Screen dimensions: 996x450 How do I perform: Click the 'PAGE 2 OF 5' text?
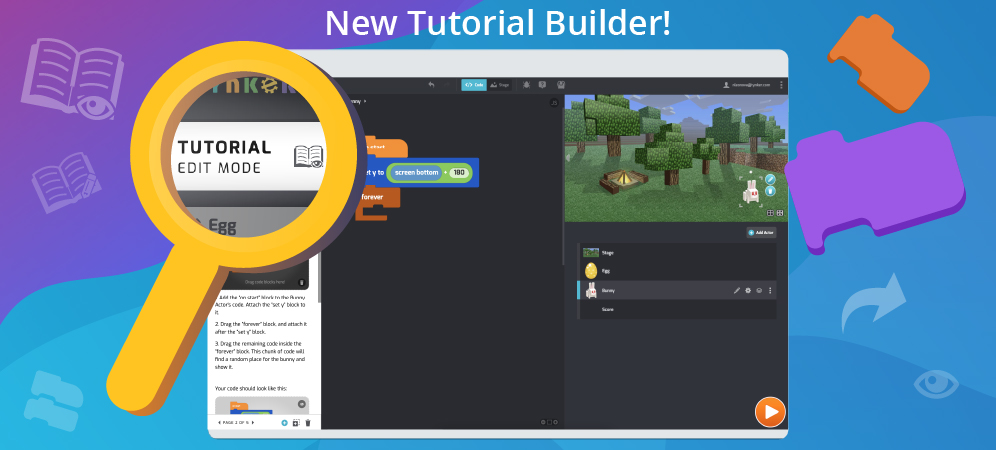[236, 423]
